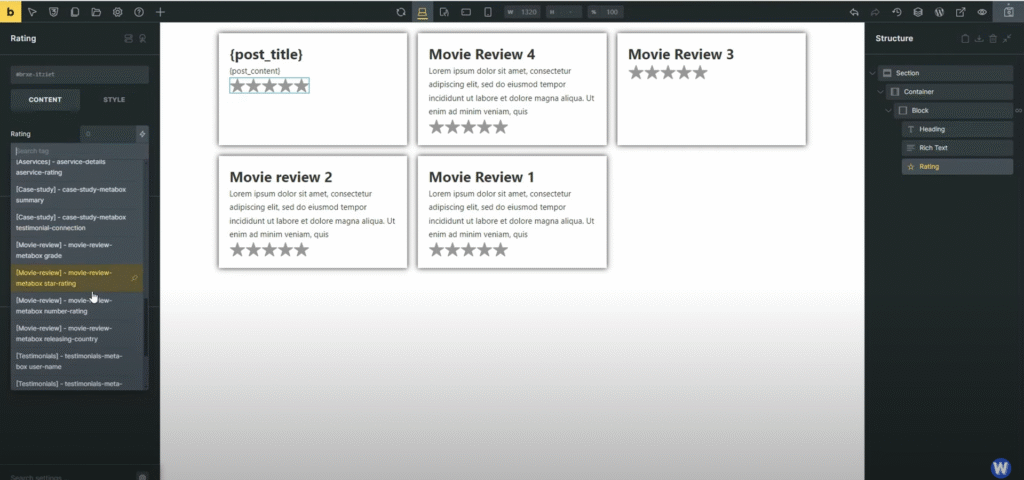Image resolution: width=1024 pixels, height=480 pixels.
Task: Click the Movie Review 3 heading
Action: 680,54
